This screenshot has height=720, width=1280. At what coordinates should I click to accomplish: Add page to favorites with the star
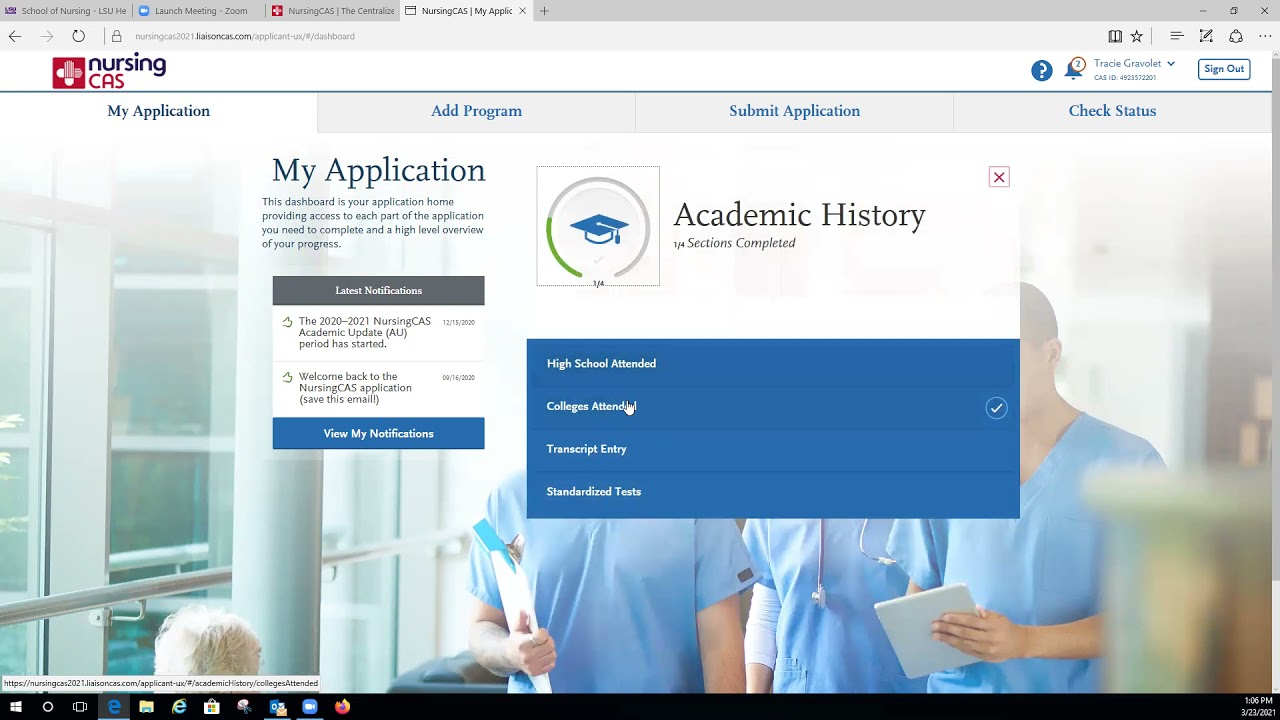(1137, 36)
